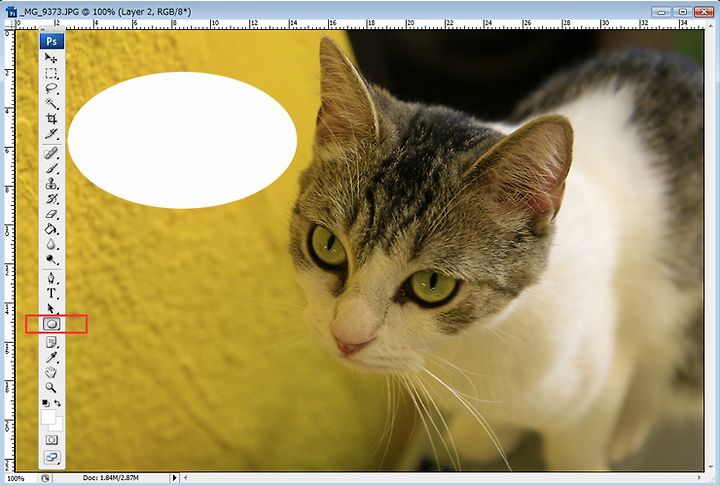Select the Path Selection tool
The image size is (720, 486).
coord(51,308)
